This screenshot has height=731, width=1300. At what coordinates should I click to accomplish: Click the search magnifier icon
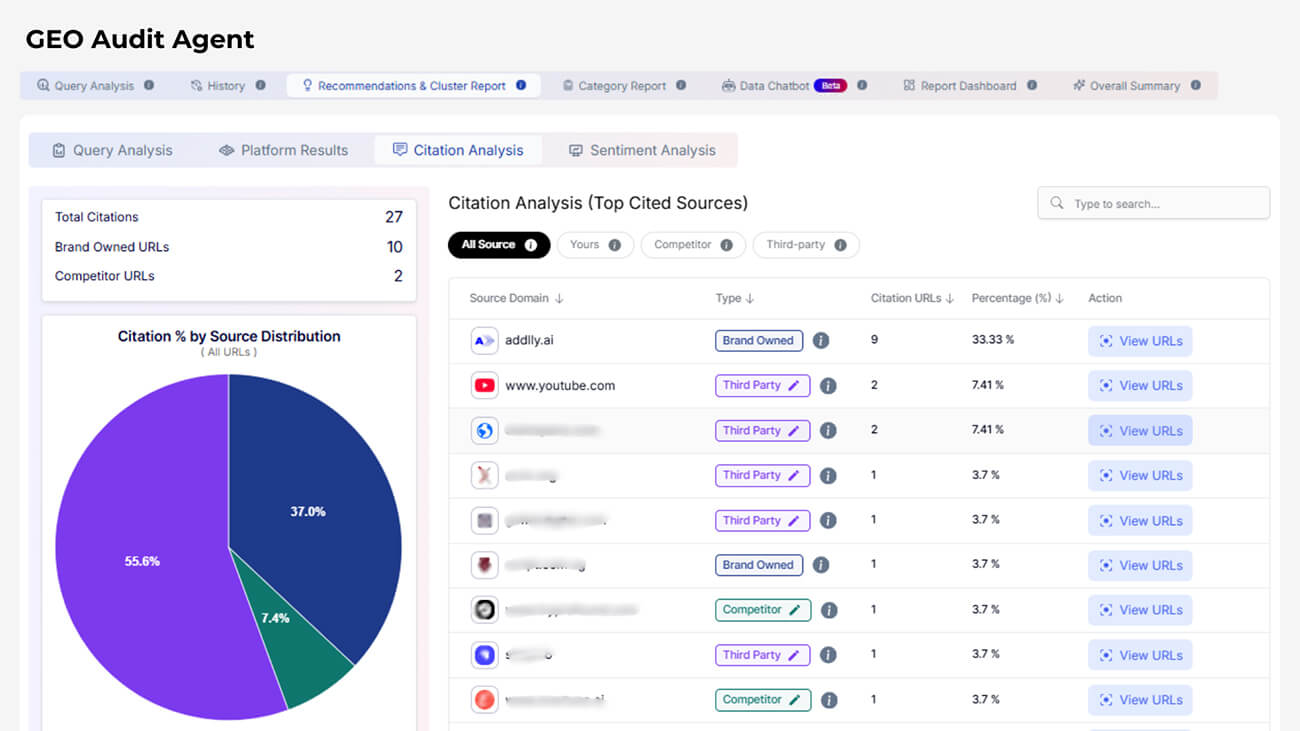[x=1057, y=203]
